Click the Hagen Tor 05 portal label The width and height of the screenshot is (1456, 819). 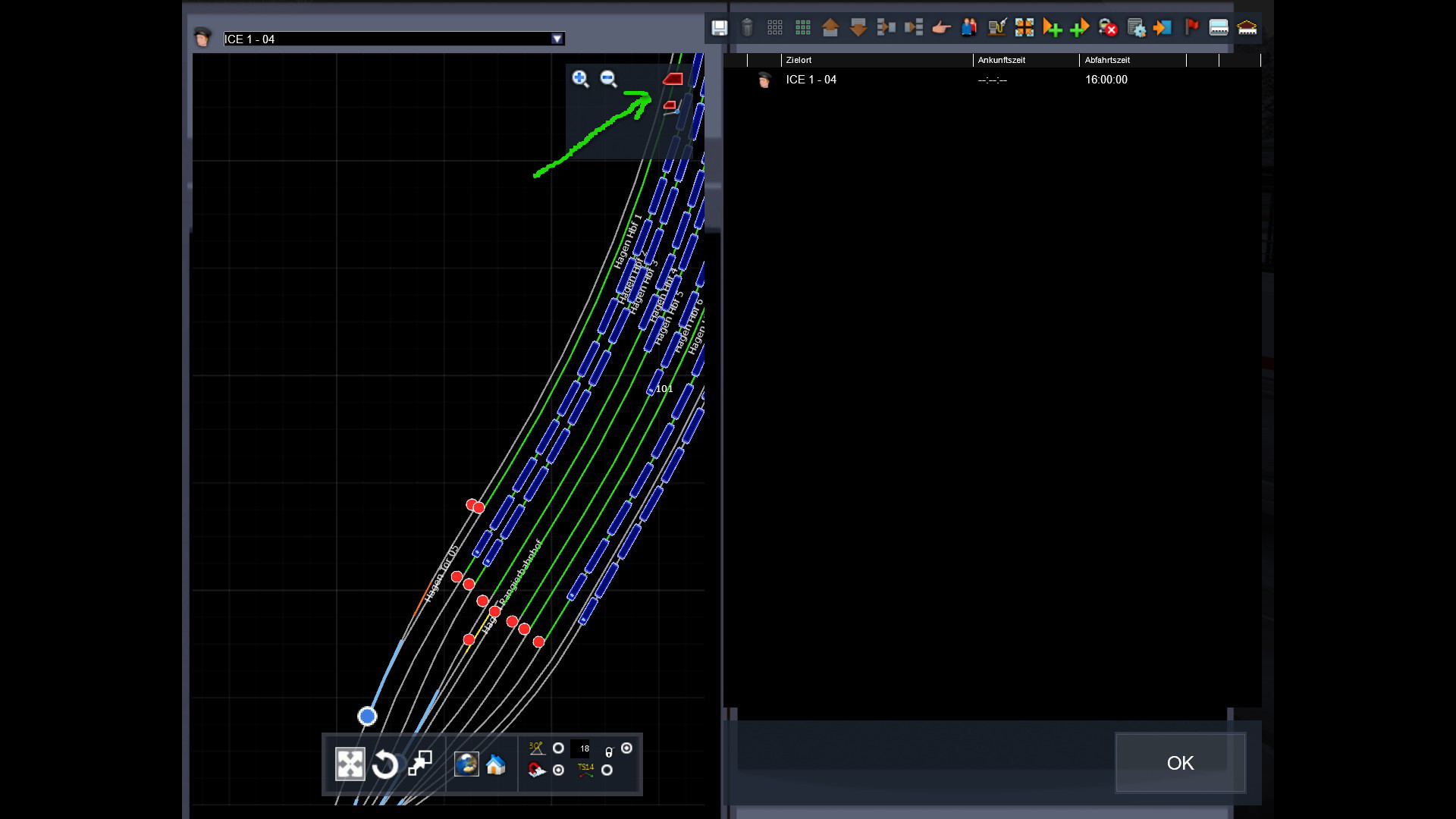pos(441,573)
